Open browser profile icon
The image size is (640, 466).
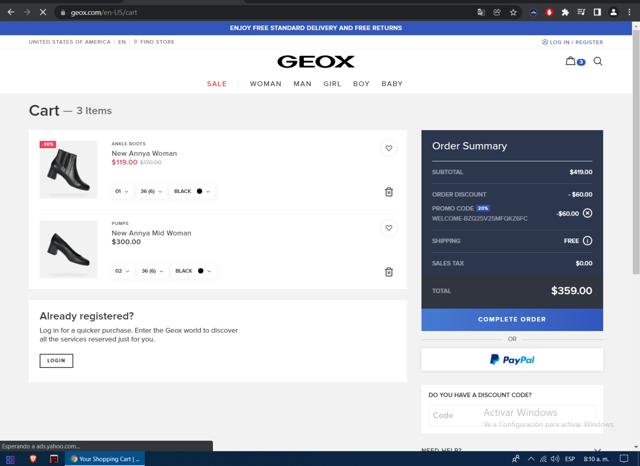[x=613, y=12]
